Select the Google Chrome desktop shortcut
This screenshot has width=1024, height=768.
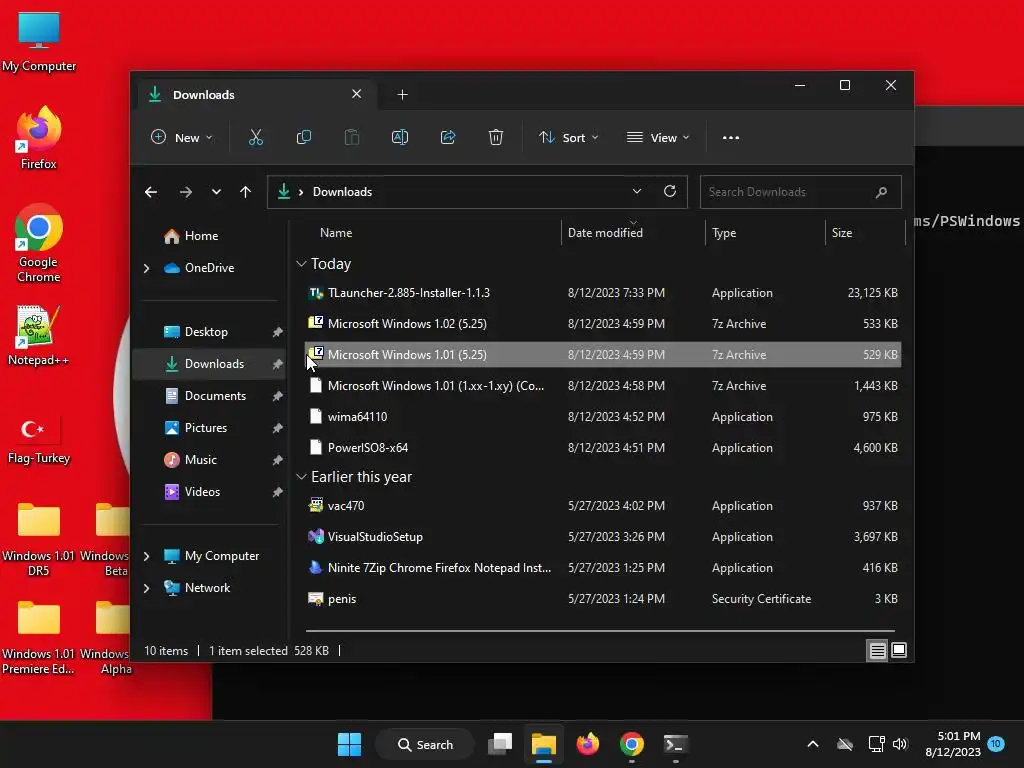click(39, 244)
